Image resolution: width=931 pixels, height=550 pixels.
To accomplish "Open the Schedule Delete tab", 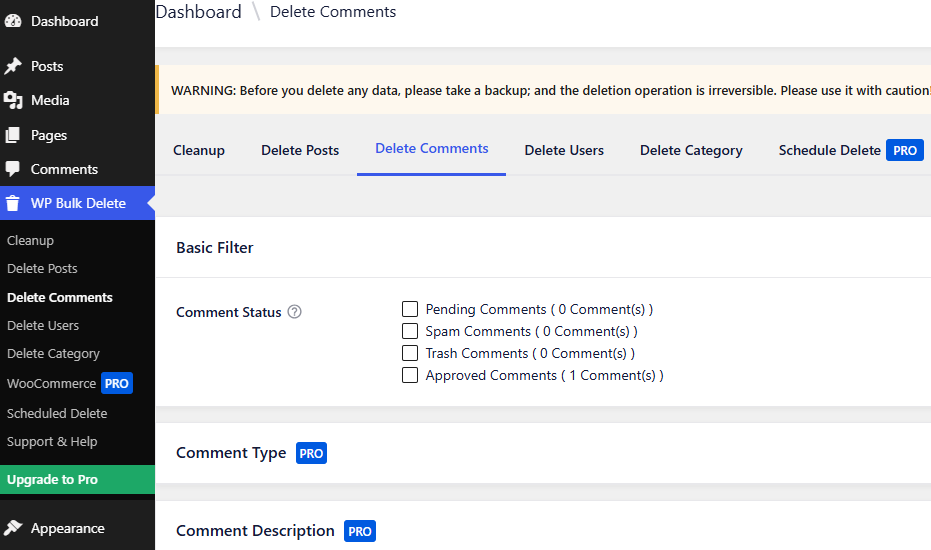I will pos(829,150).
